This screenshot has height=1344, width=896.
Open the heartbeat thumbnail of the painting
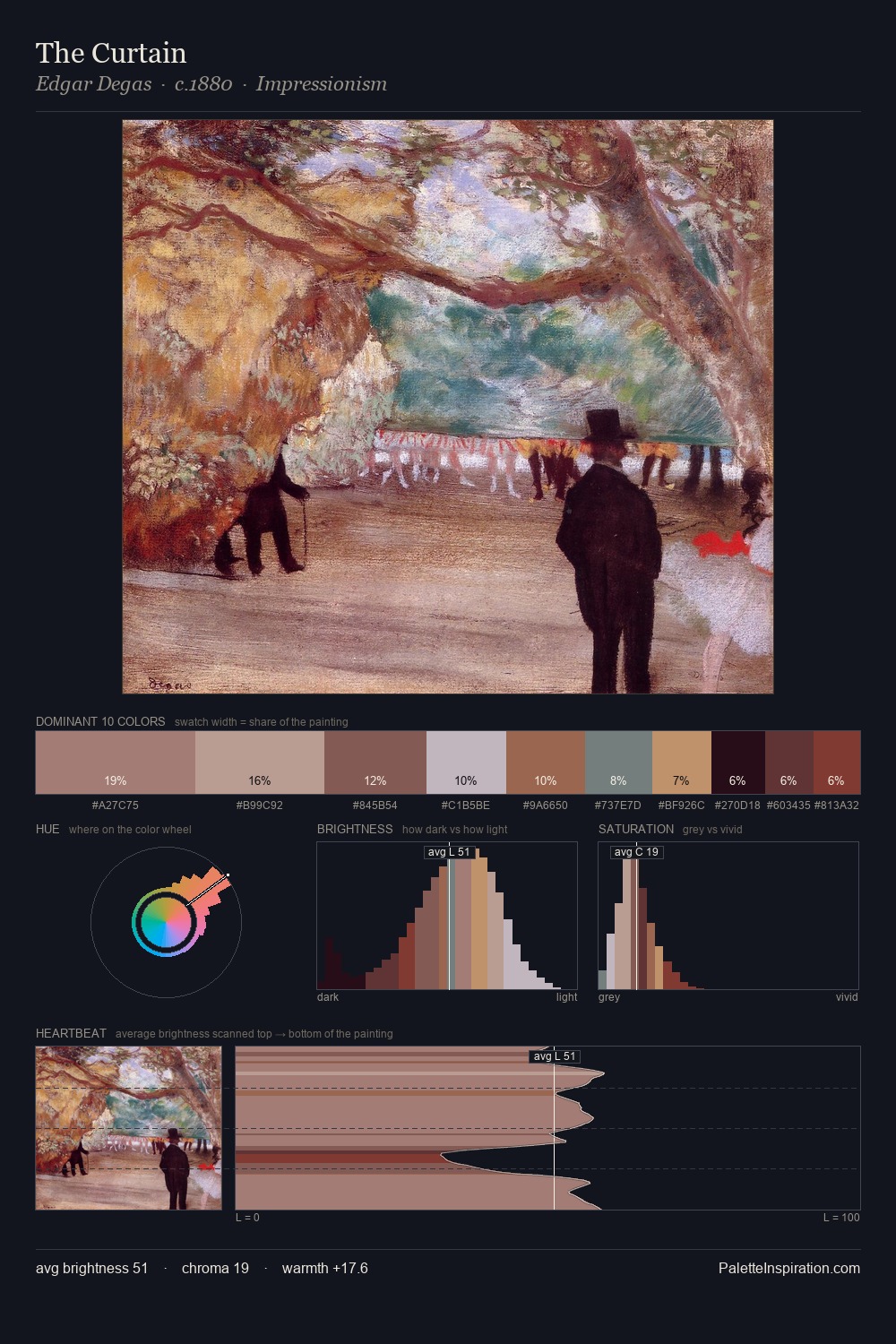(128, 1128)
